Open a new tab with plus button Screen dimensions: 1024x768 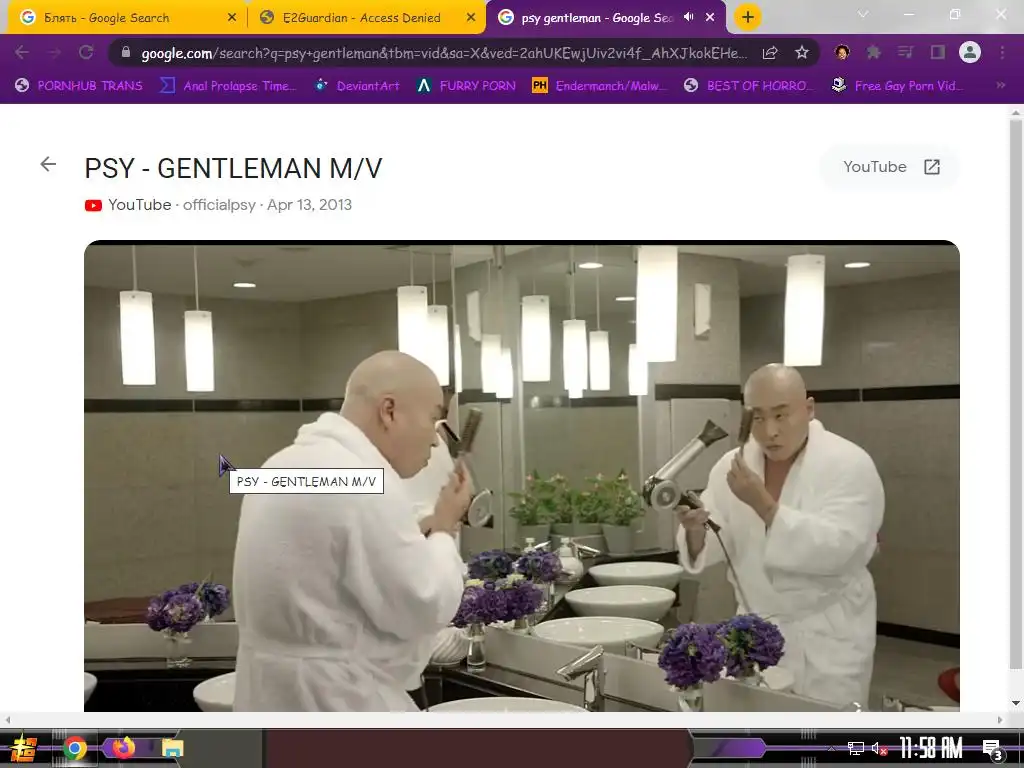pos(748,17)
